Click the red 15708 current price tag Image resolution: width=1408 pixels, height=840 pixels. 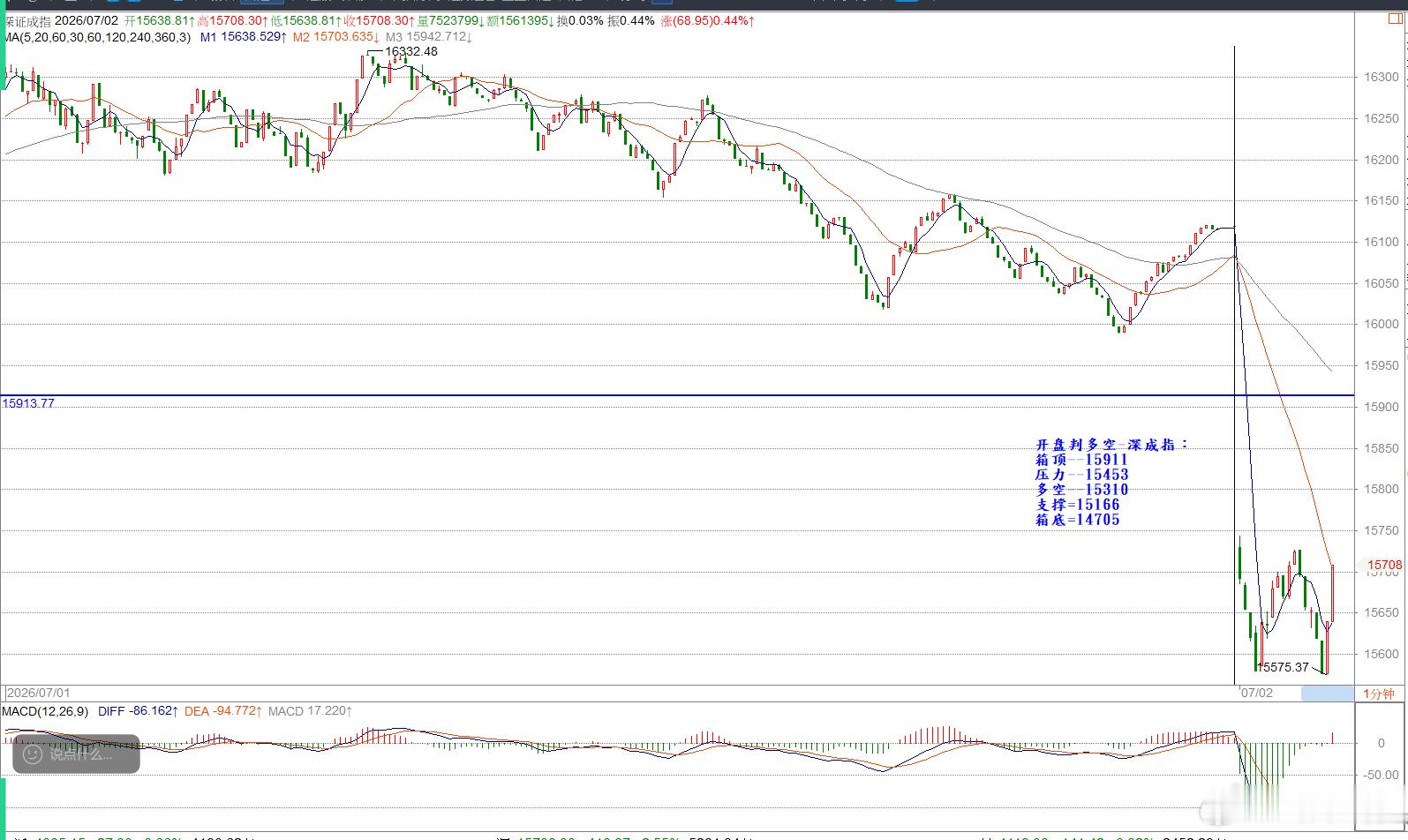pyautogui.click(x=1385, y=565)
